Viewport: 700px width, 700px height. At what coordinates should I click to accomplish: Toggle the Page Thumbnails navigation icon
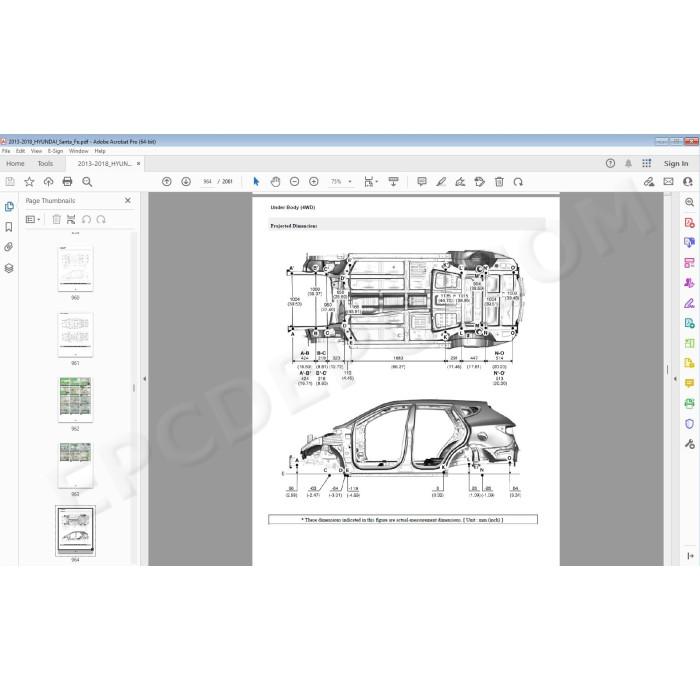(x=9, y=207)
